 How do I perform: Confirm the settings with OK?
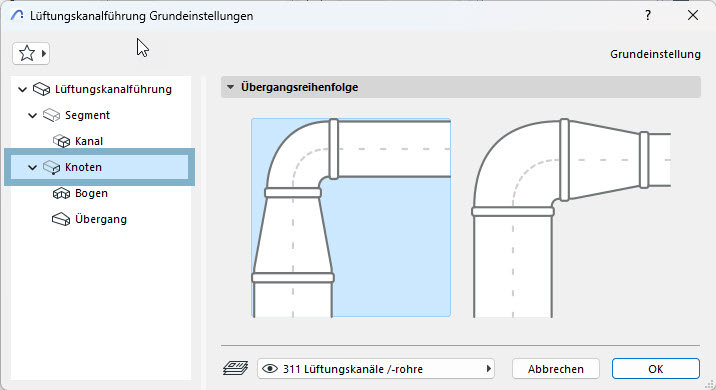tap(656, 369)
